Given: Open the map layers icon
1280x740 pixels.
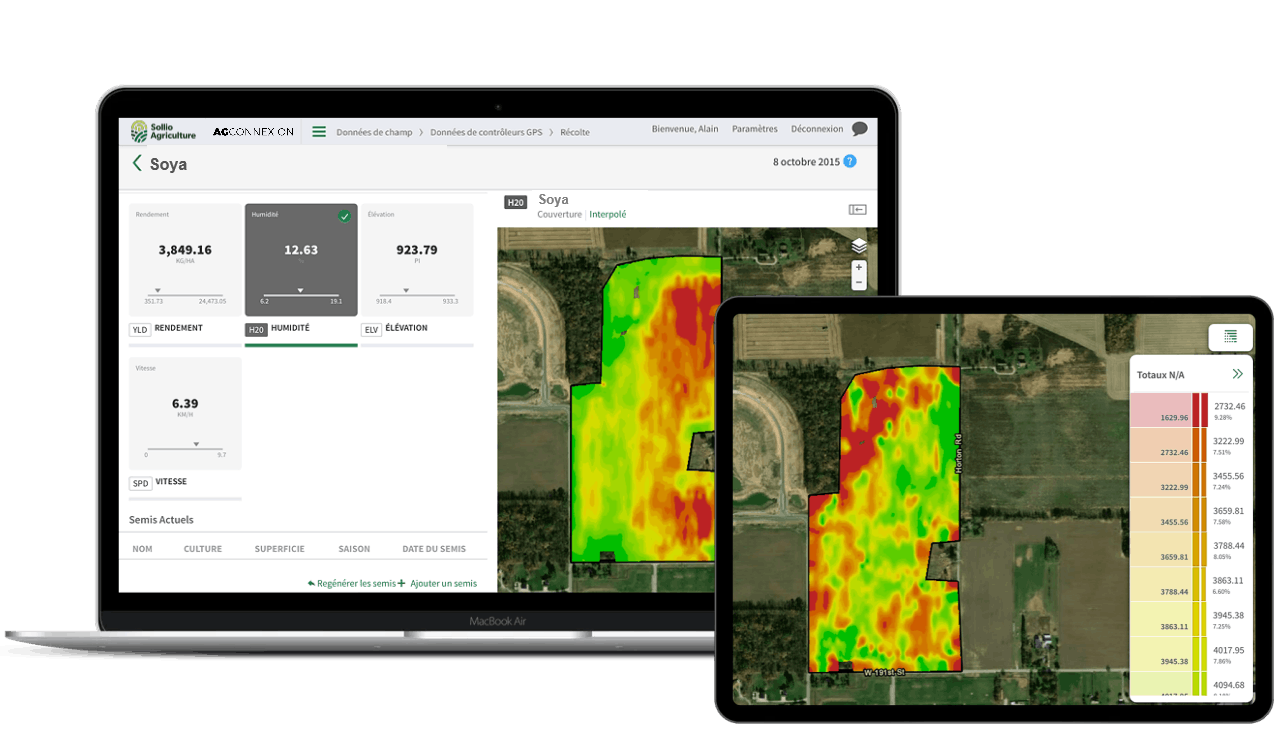Looking at the screenshot, I should pos(859,246).
